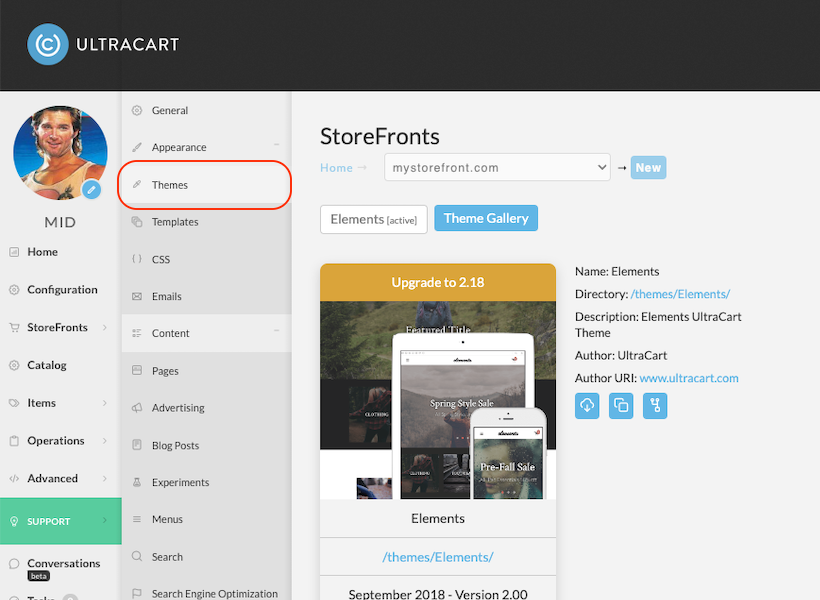The width and height of the screenshot is (820, 600).
Task: Click the envelope icon beside Emails
Action: click(x=137, y=296)
